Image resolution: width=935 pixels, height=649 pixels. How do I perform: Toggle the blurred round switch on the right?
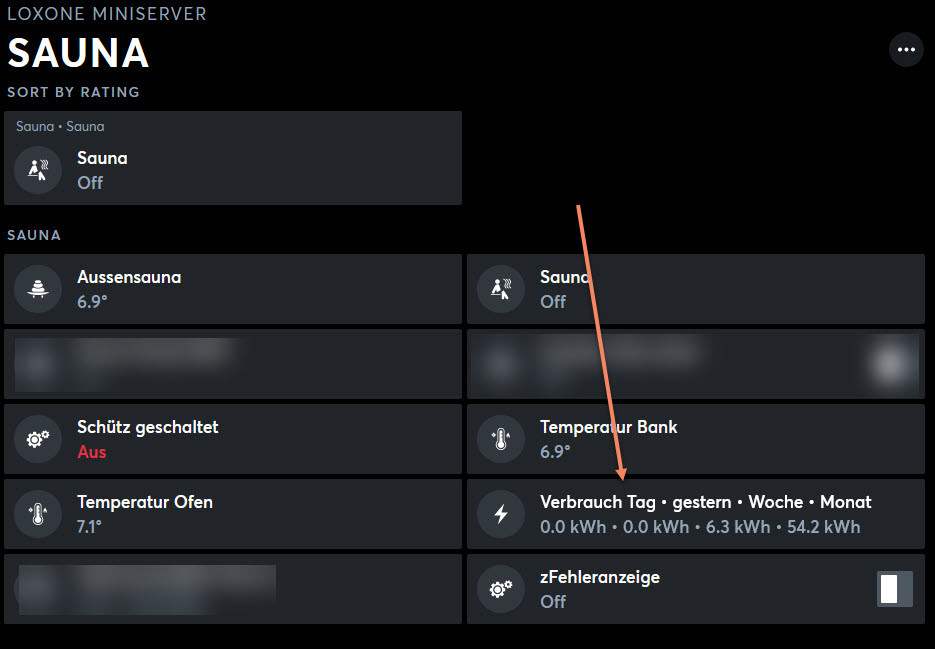891,363
